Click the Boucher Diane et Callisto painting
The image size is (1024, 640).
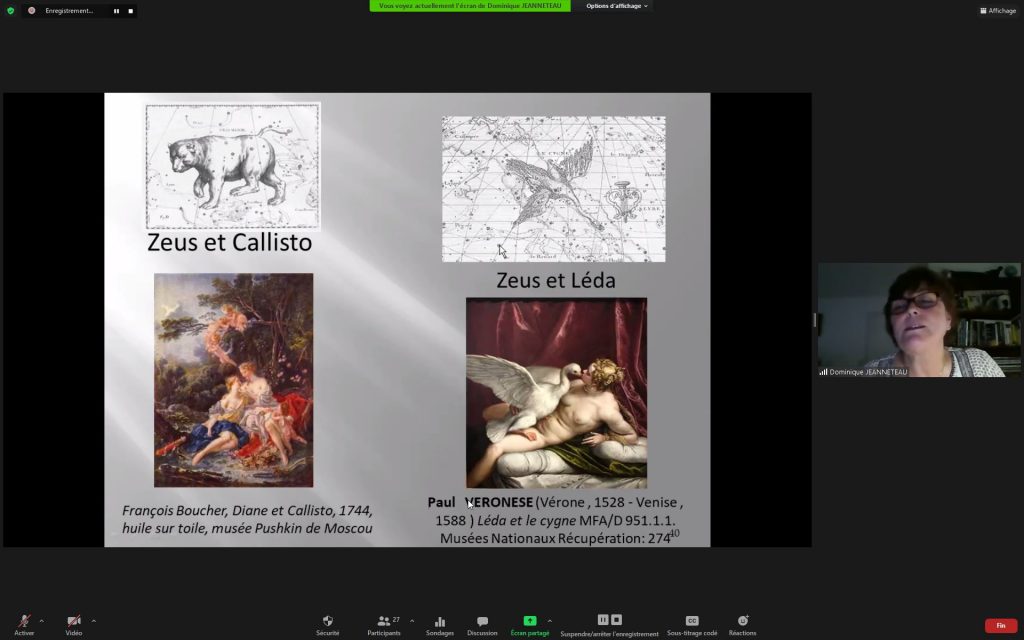pos(234,380)
